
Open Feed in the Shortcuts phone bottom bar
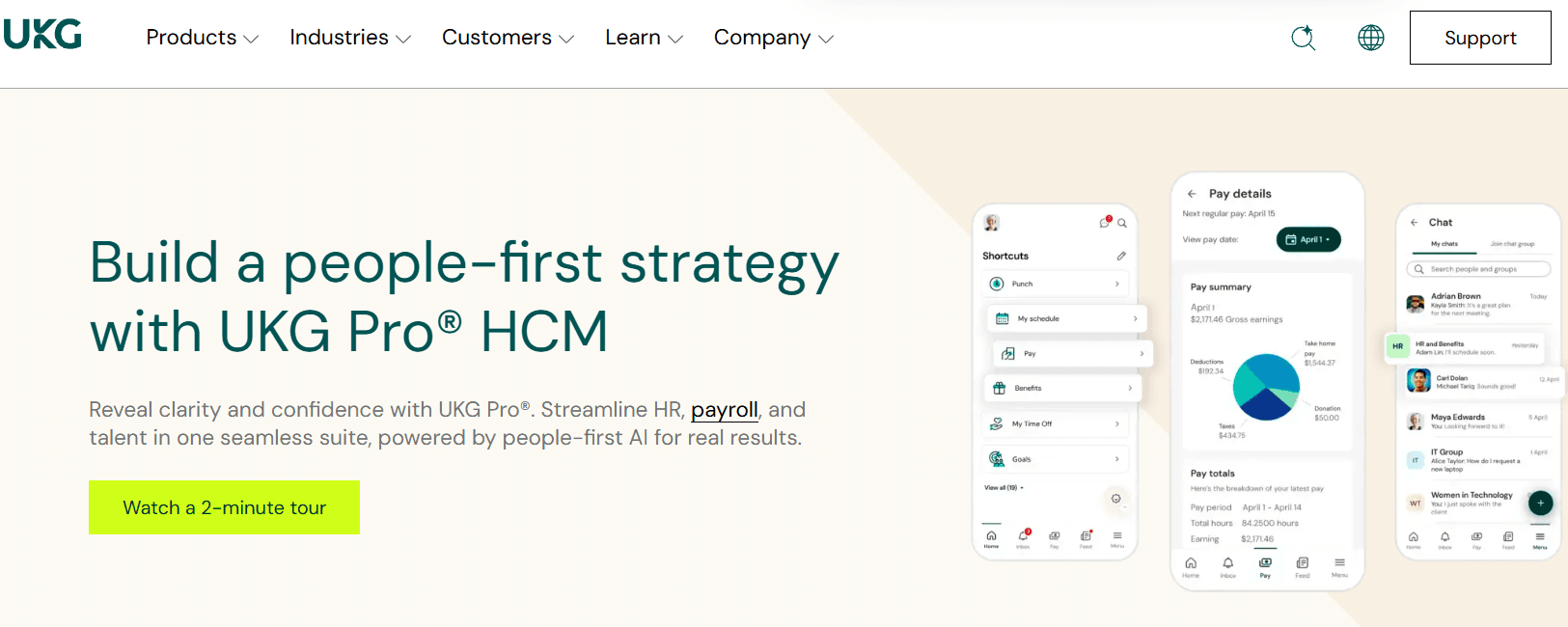click(x=1087, y=539)
